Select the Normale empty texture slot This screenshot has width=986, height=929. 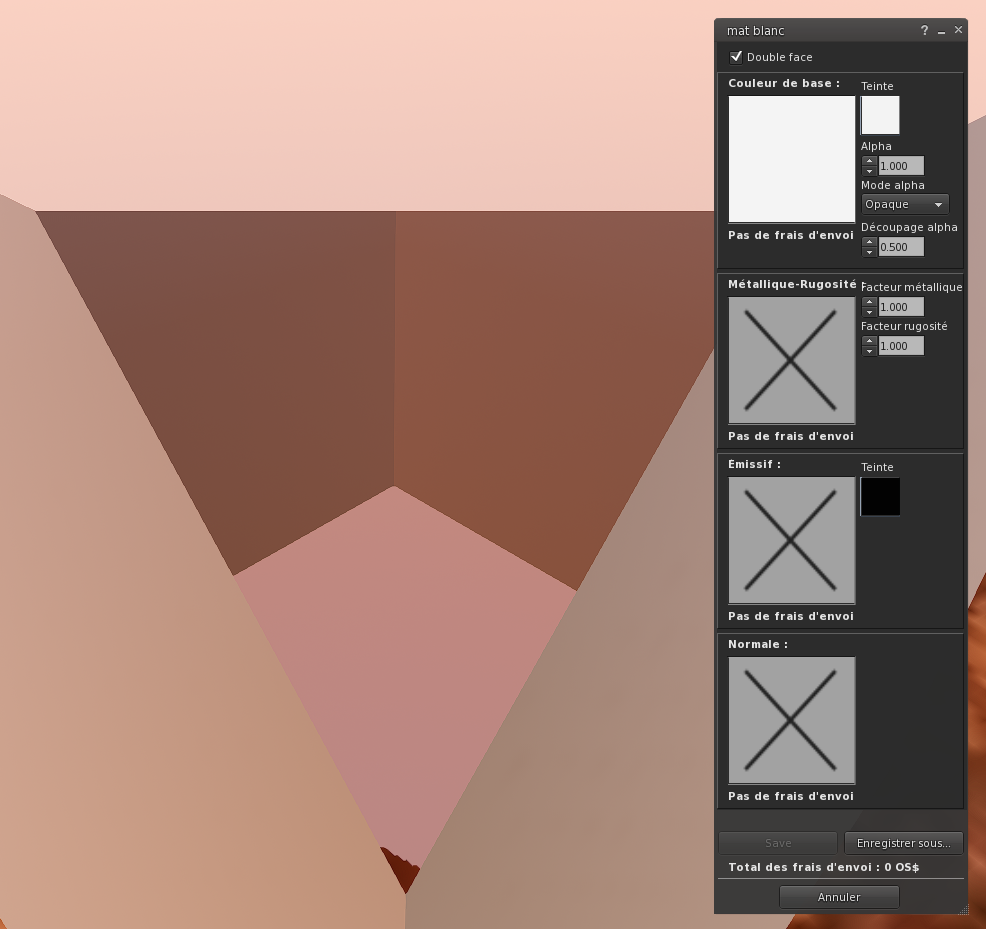791,720
